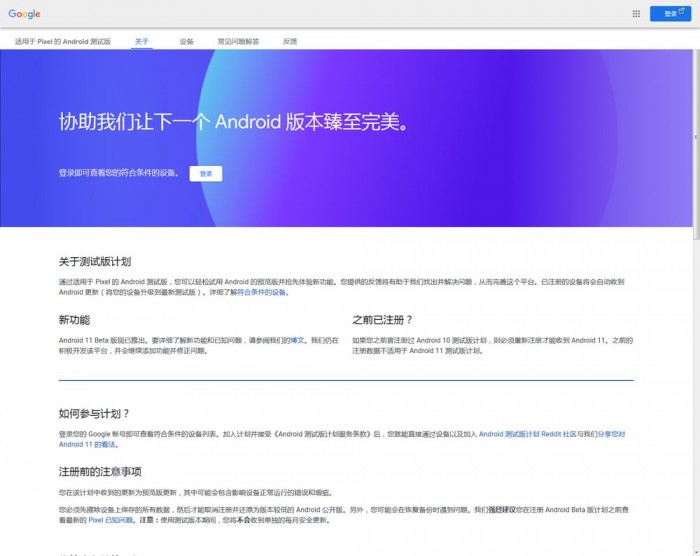Open the Pixel 已知问题 link
This screenshot has height=556, width=700.
point(110,520)
